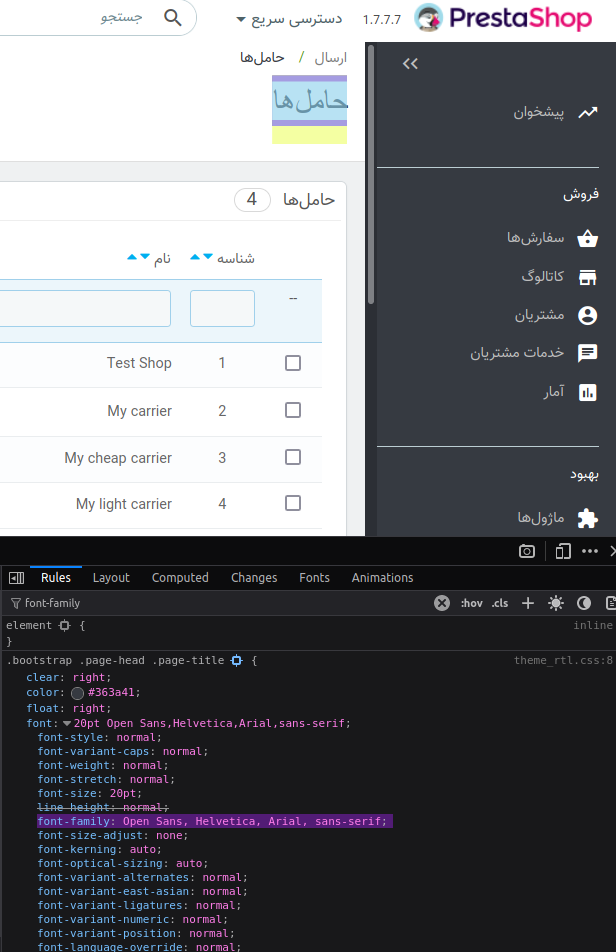Toggle the :hov pseudo-class panel
616x952 pixels.
pyautogui.click(x=472, y=603)
